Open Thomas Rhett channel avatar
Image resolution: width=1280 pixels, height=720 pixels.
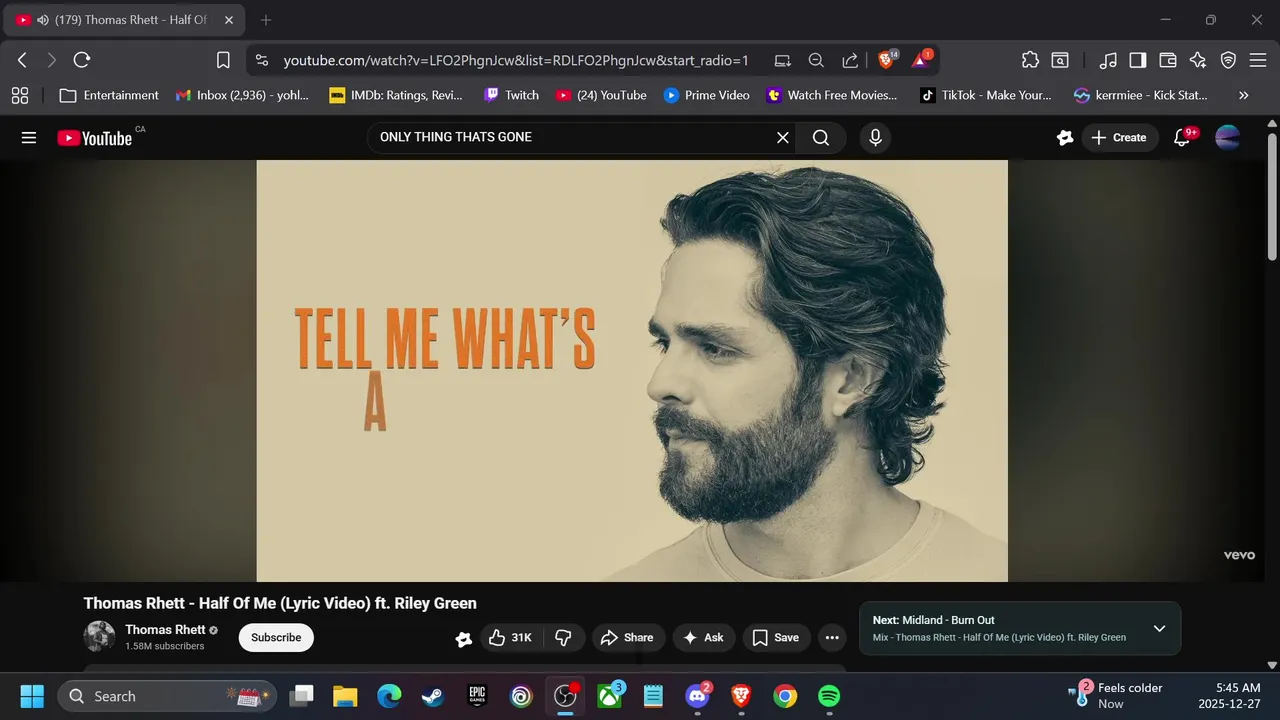[x=99, y=637]
